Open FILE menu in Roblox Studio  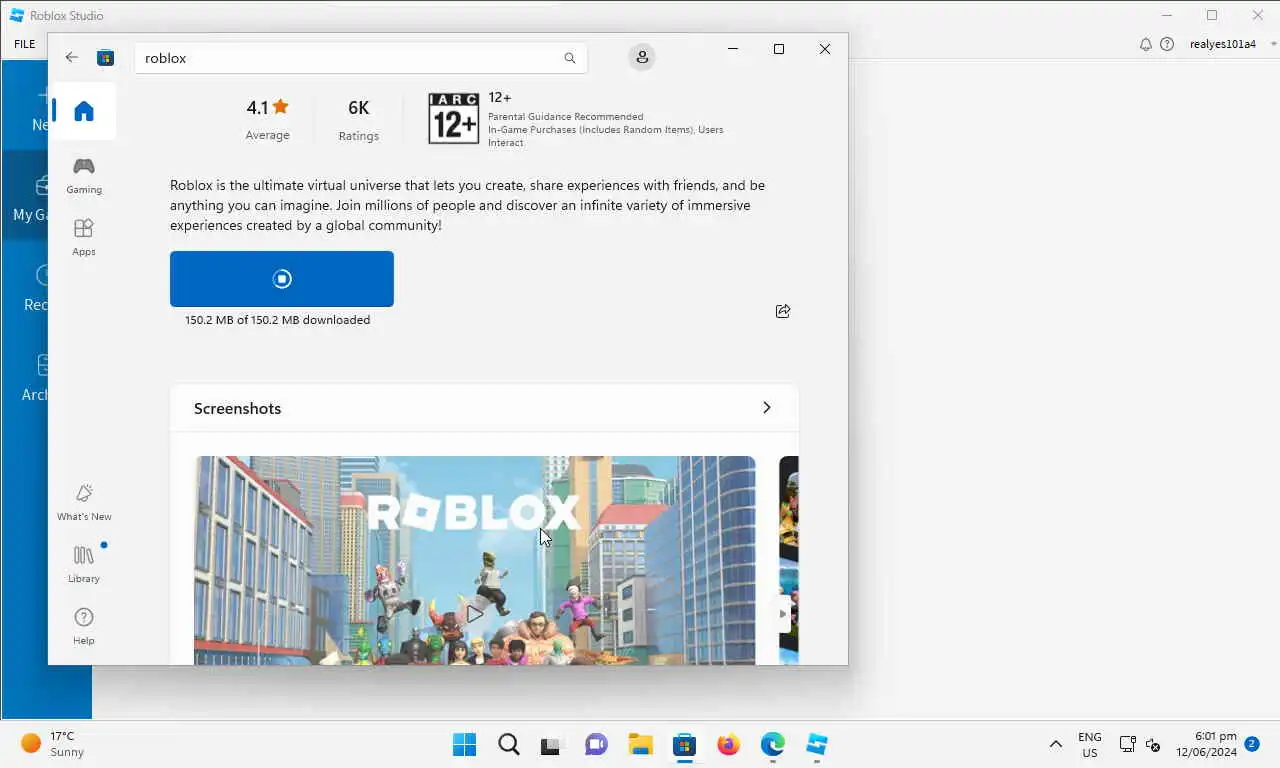click(x=25, y=44)
